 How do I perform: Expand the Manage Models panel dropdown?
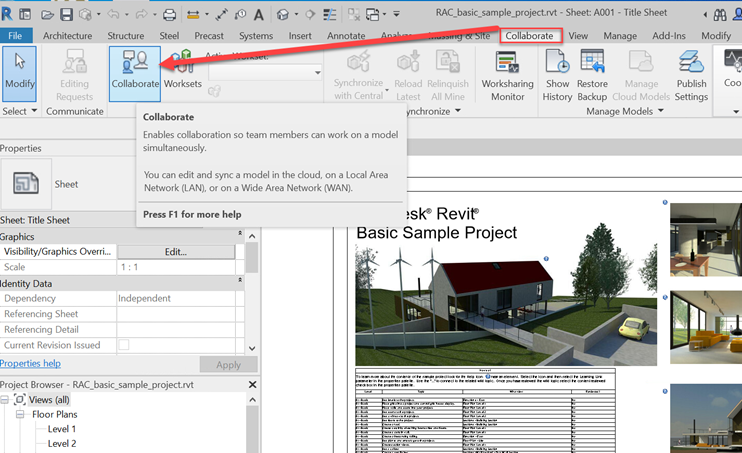click(x=661, y=111)
